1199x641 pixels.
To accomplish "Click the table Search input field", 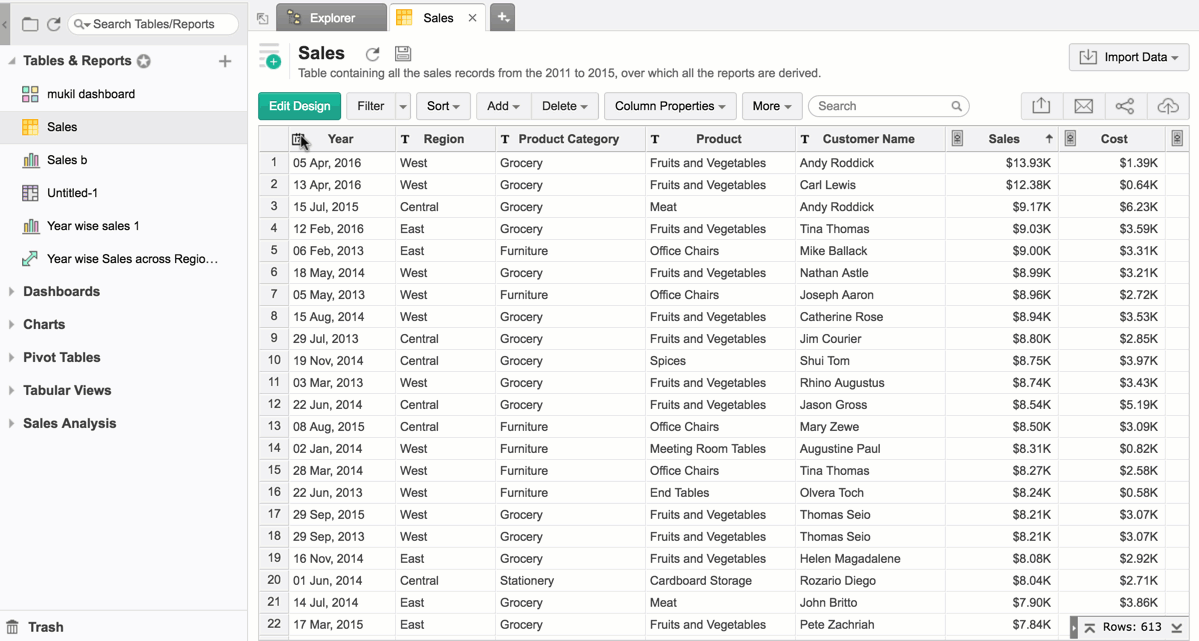I will click(880, 106).
